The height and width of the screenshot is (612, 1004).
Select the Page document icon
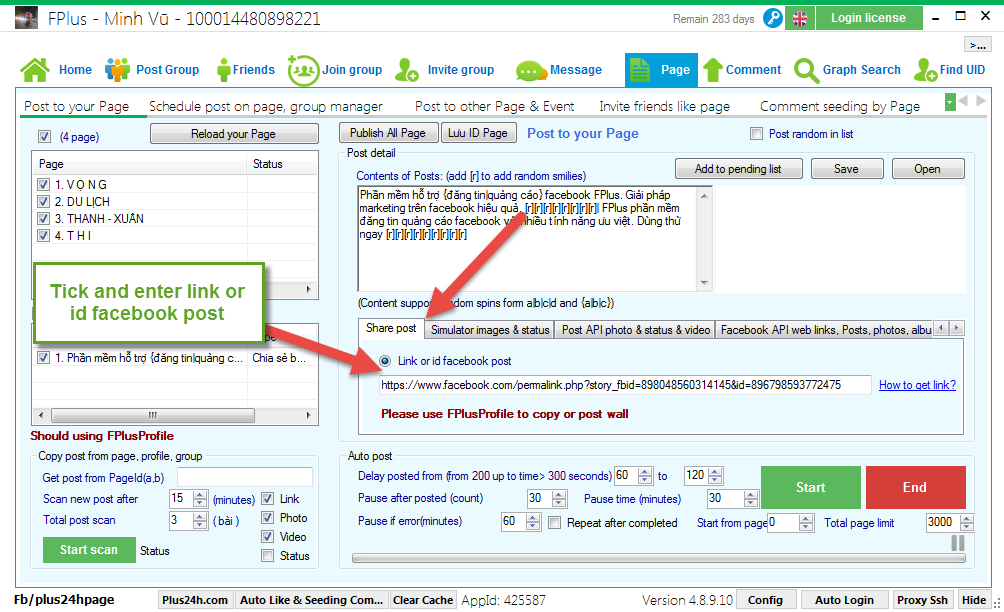click(640, 70)
